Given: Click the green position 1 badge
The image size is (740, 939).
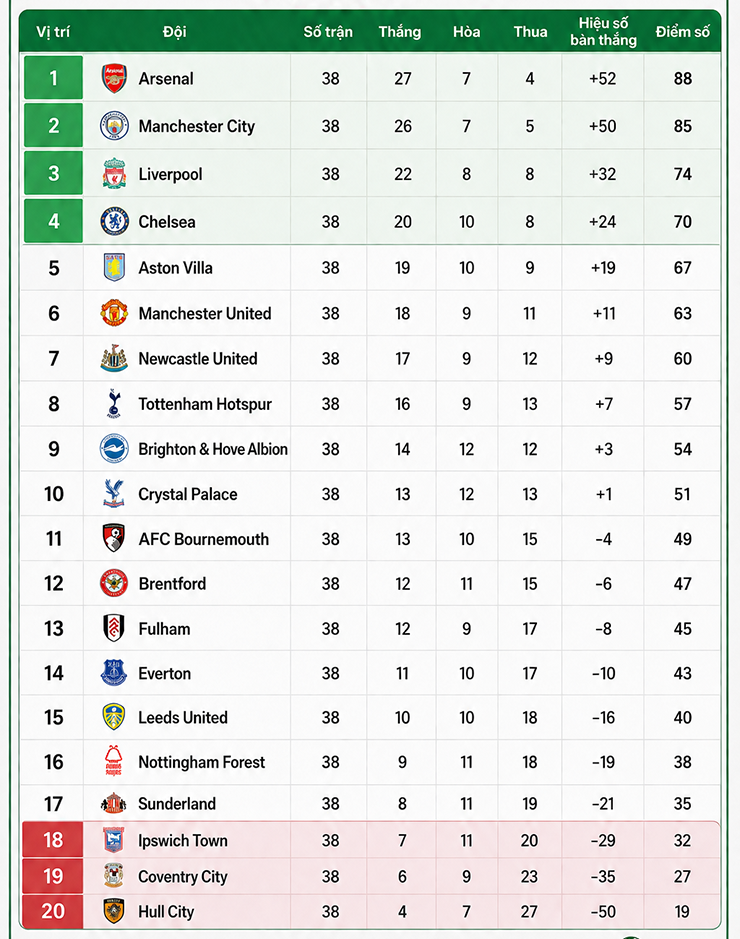Looking at the screenshot, I should point(53,78).
